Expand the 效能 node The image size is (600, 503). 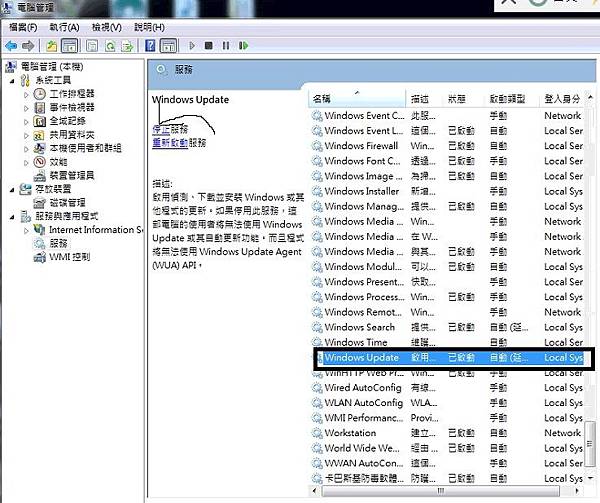(26, 162)
